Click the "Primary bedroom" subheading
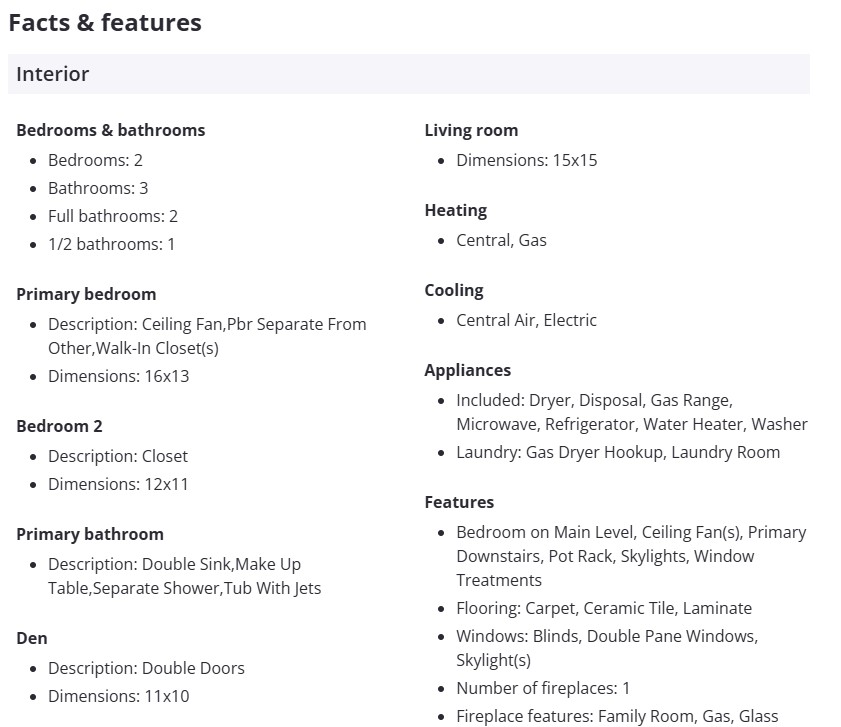The height and width of the screenshot is (727, 841). coord(86,294)
